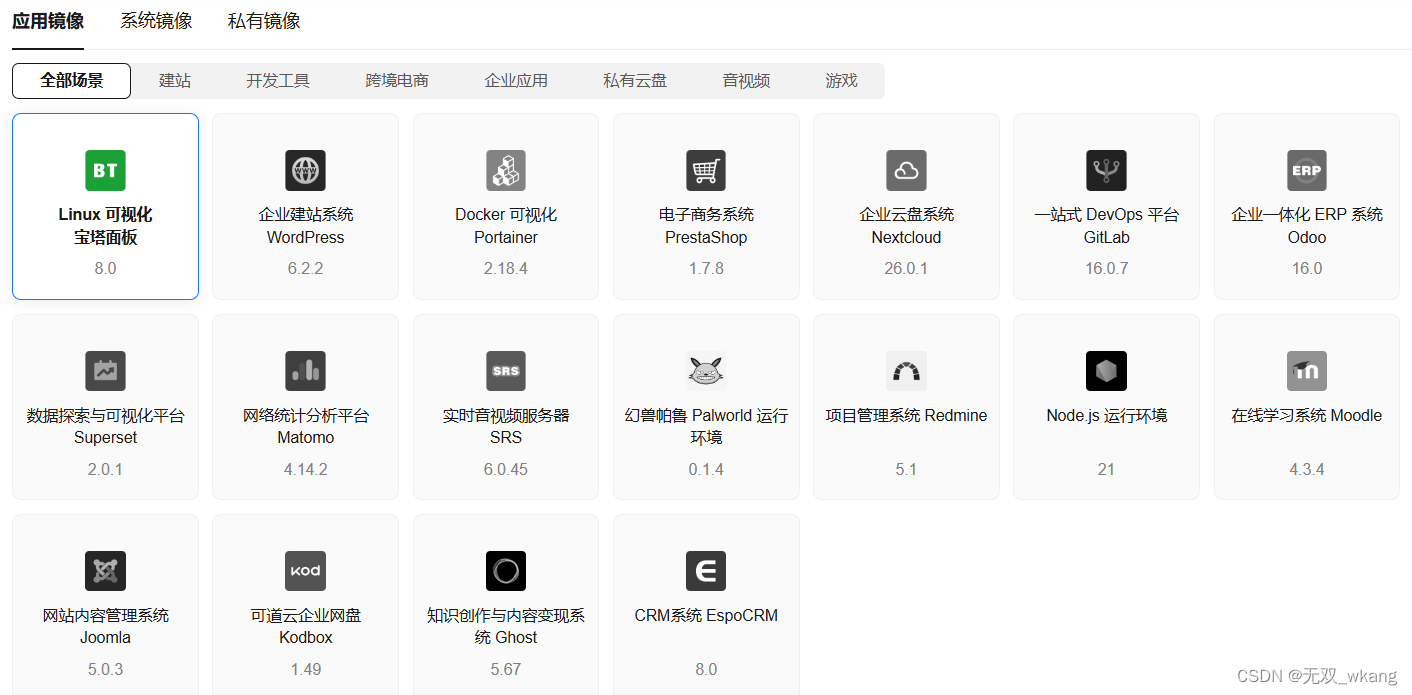1412x695 pixels.
Task: Click the '企业一体化 ERP 系统 Odoo' title
Action: pos(1307,226)
